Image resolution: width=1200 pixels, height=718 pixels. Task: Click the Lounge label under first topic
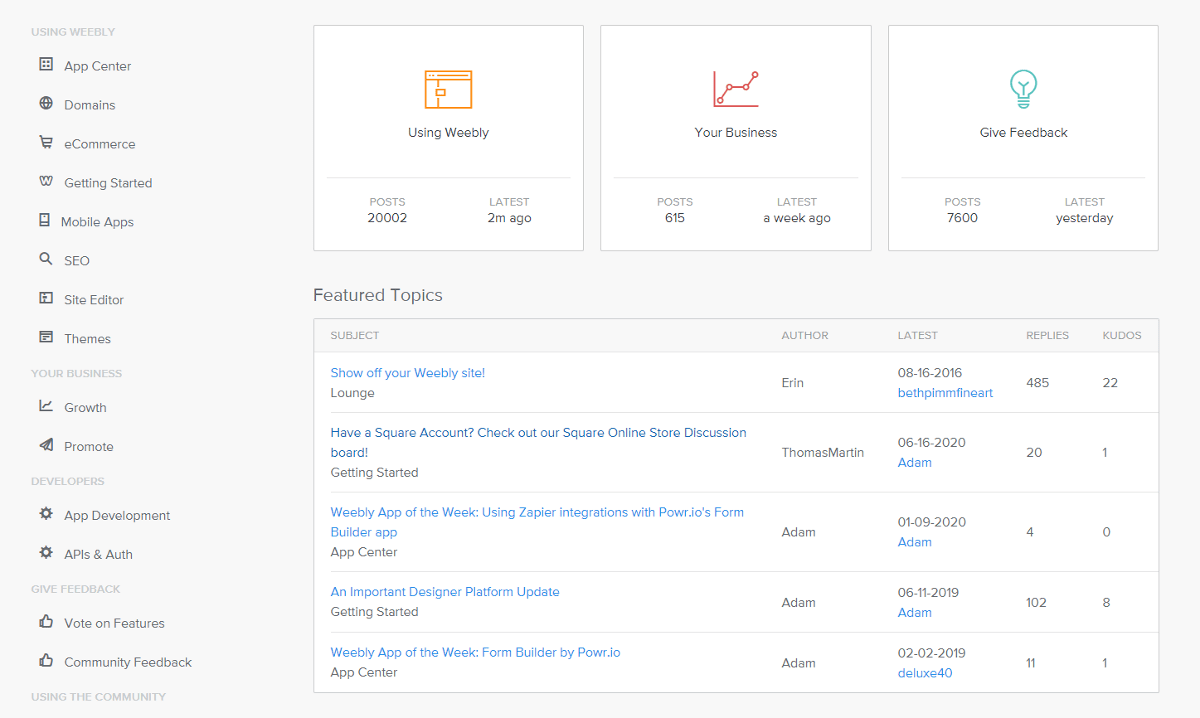point(353,393)
